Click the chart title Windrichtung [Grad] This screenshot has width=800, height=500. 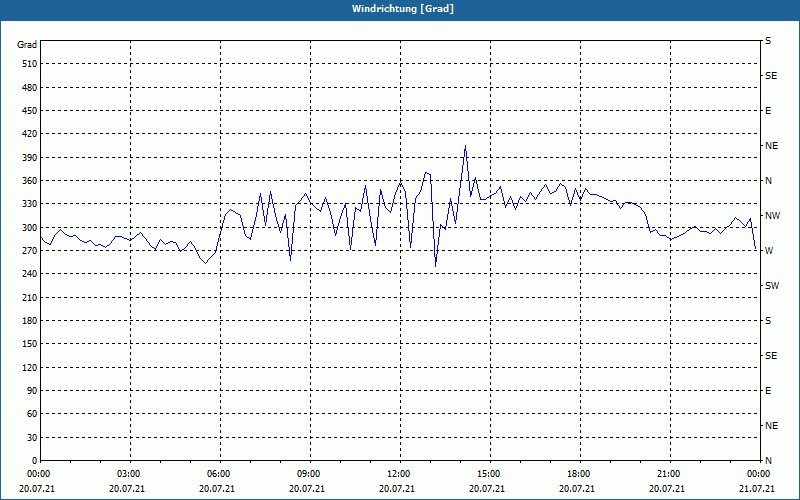[x=403, y=9]
